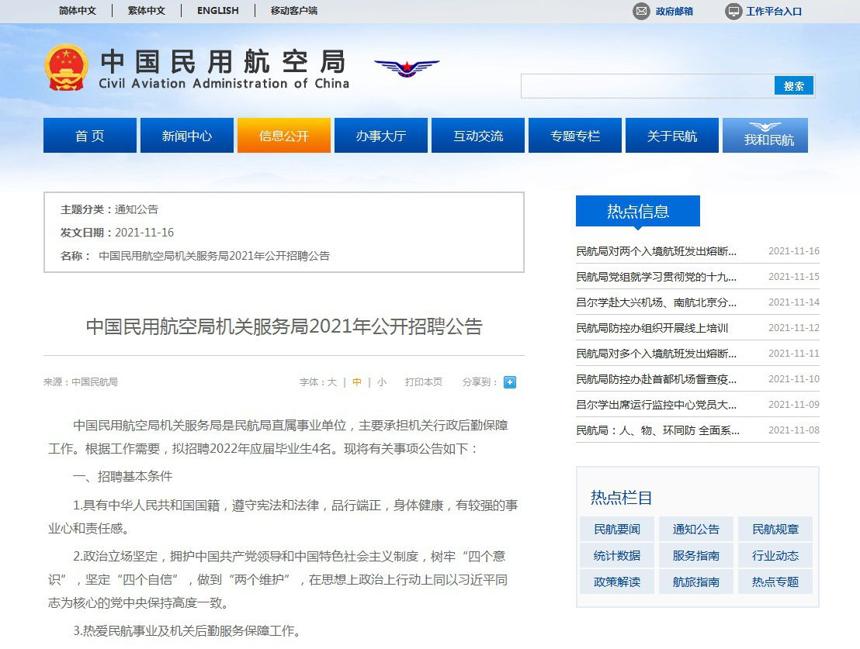Screen dimensions: 860x649
Task: Set font size to 大
Action: click(x=332, y=382)
